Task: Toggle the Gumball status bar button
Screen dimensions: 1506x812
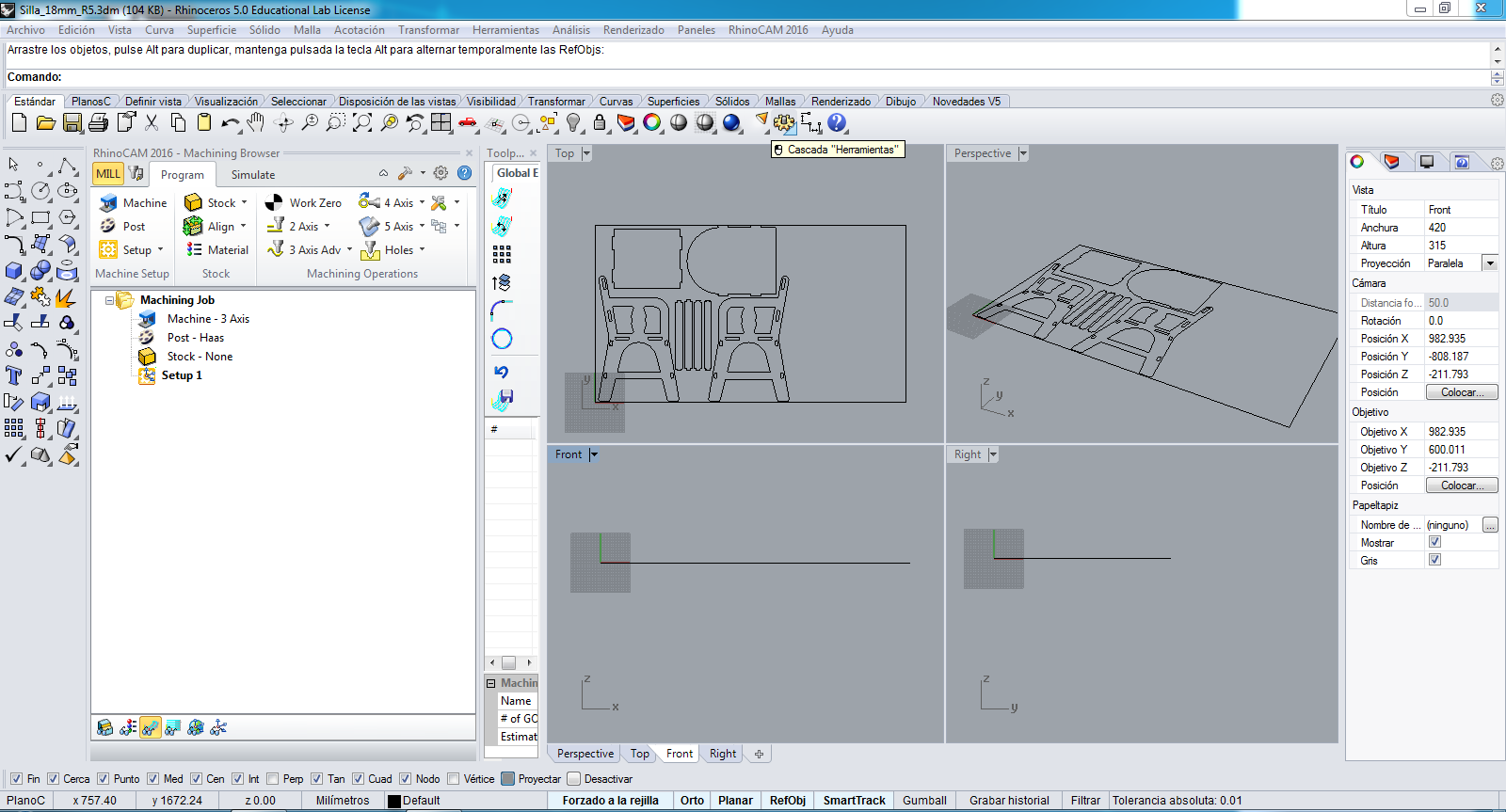Action: tap(923, 801)
